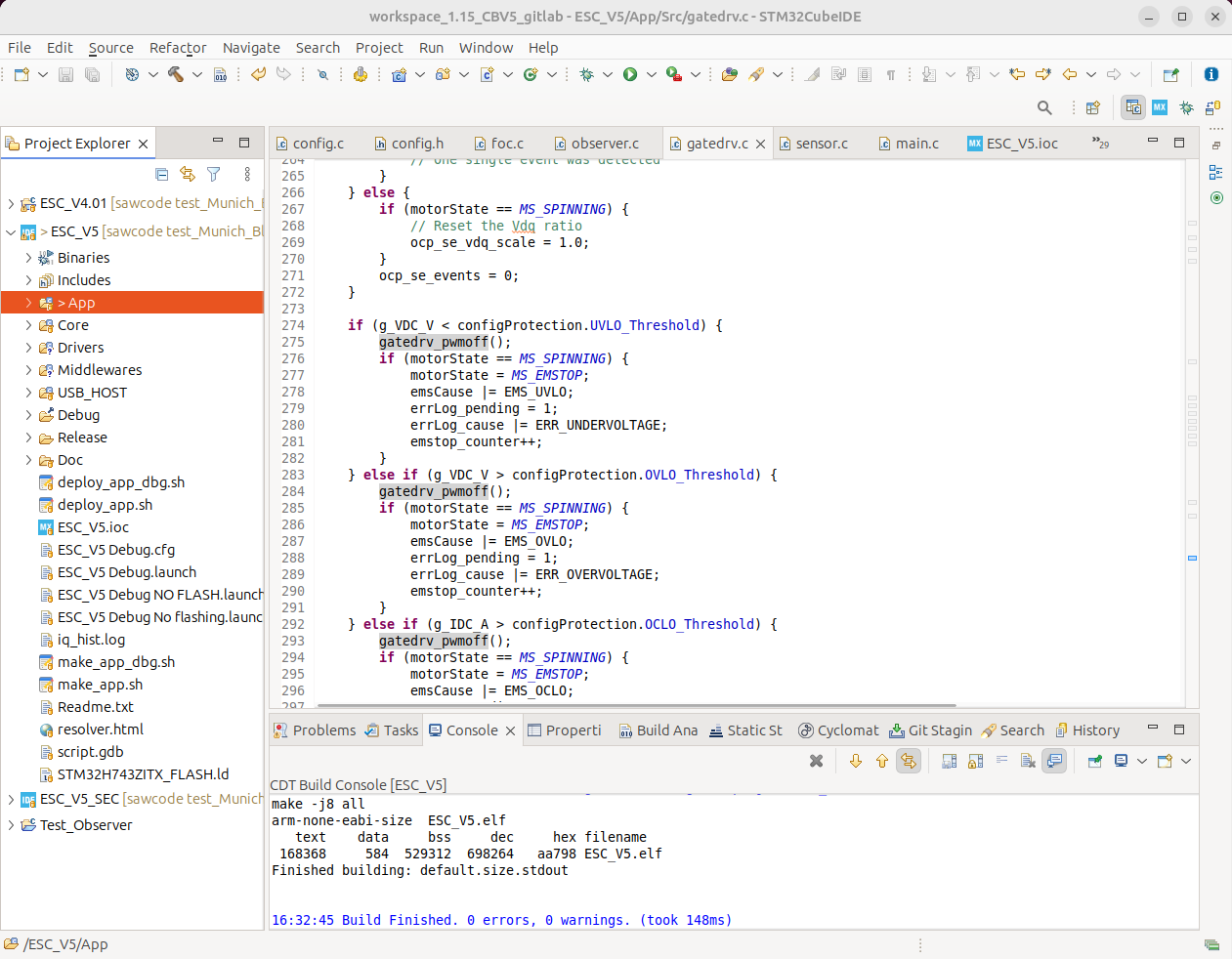Expand the Drivers folder
This screenshot has width=1232, height=959.
coord(28,348)
